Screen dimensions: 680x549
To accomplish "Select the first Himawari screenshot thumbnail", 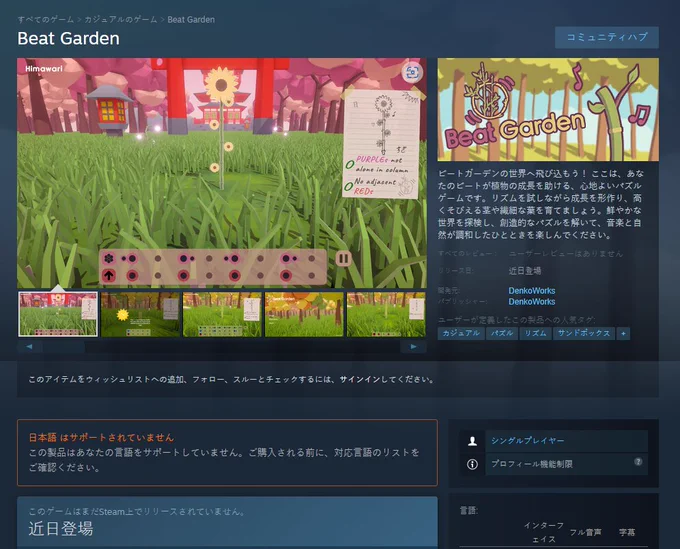I will click(58, 314).
